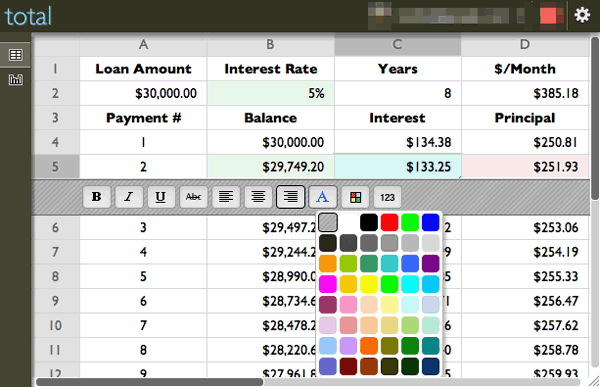Choose the red color swatch

390,222
